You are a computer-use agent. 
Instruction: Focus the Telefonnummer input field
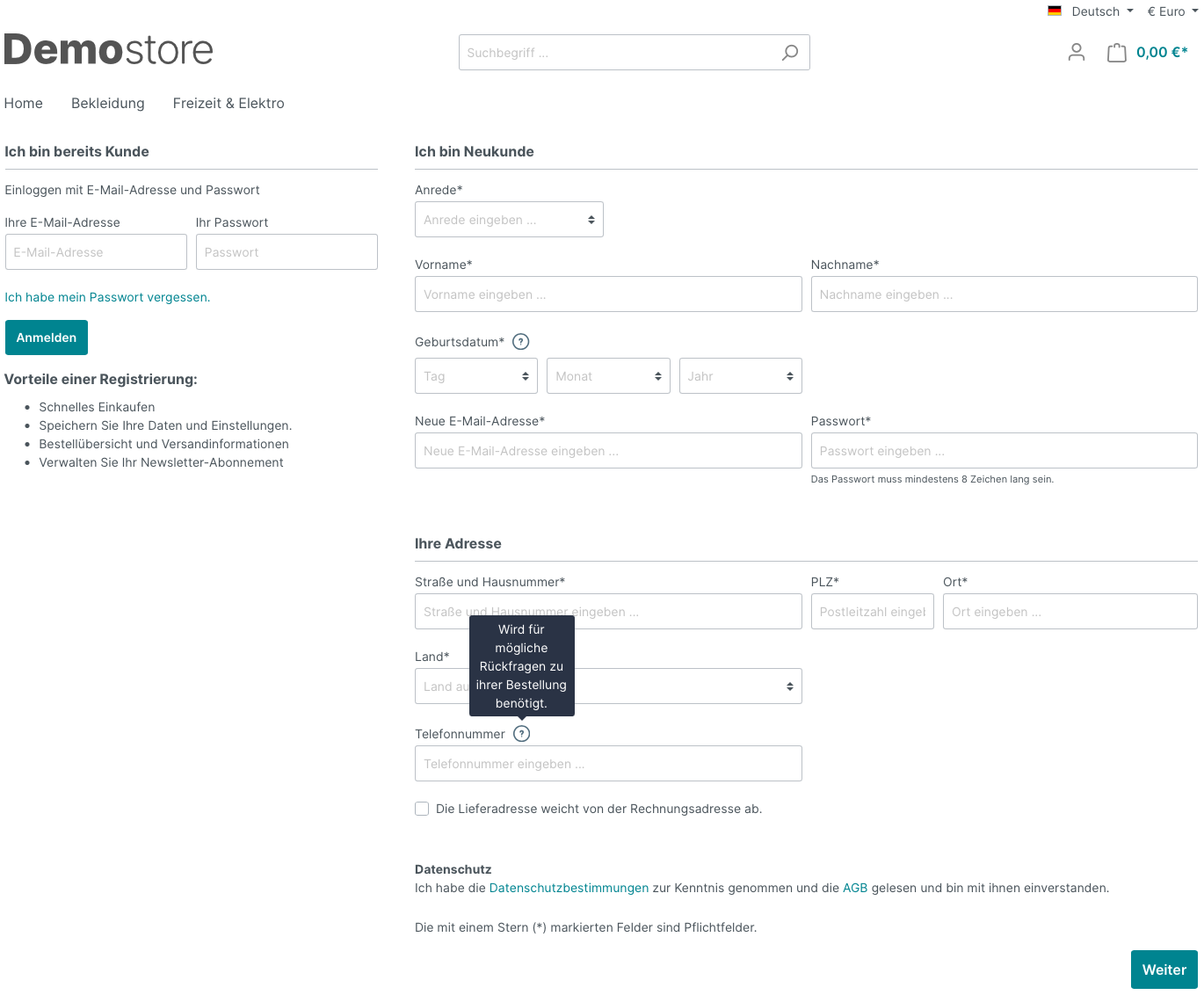(x=608, y=764)
